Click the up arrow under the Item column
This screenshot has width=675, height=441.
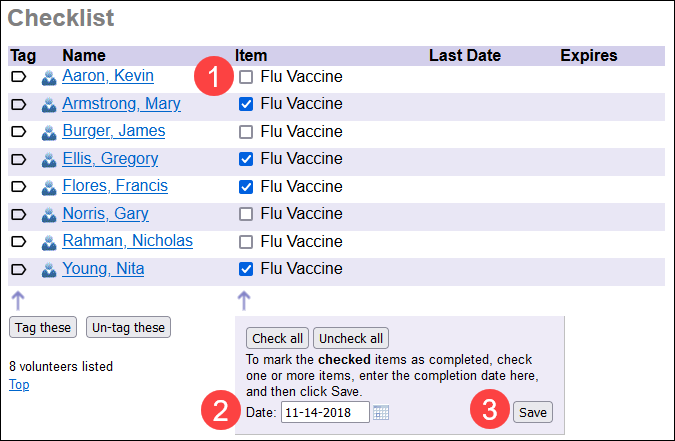coord(244,300)
